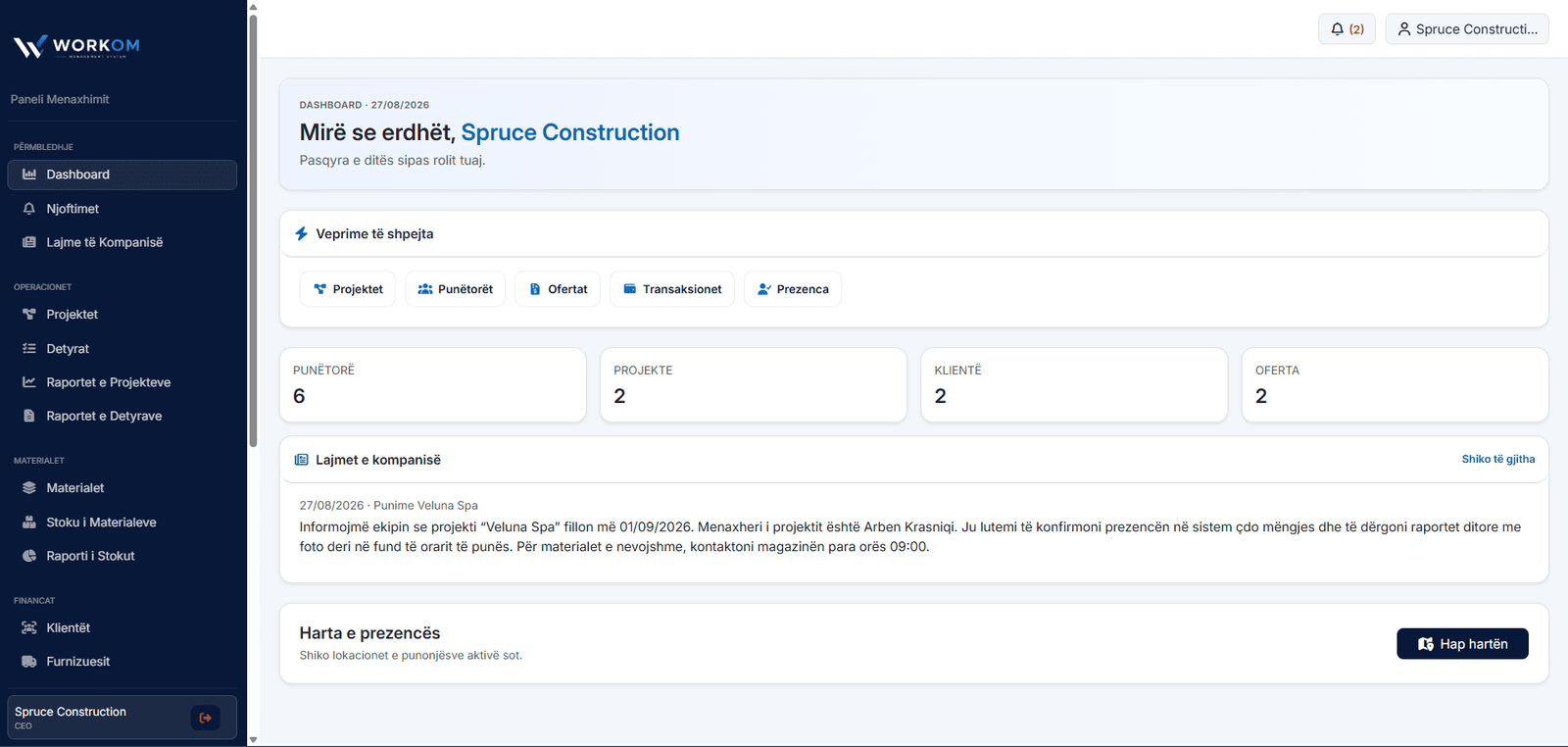The image size is (1568, 747).
Task: Open Klientët under Financat
Action: click(122, 628)
